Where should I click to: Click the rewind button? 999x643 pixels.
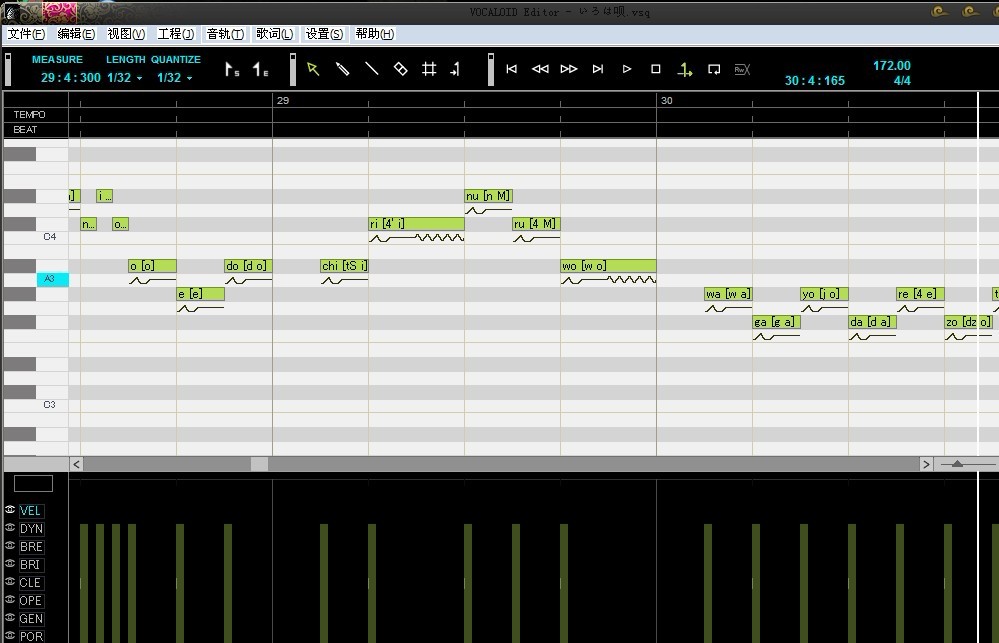tap(540, 69)
